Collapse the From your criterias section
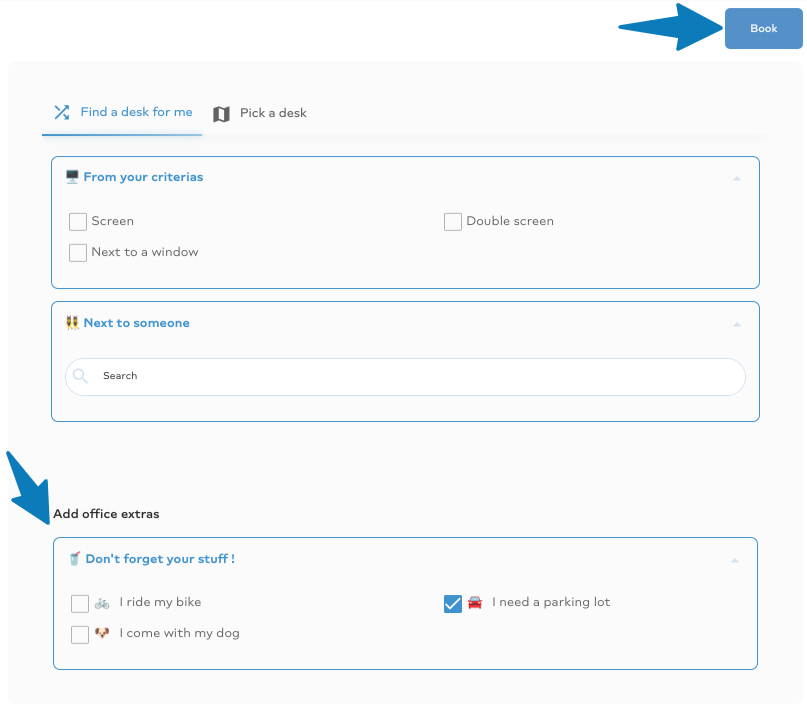Image resolution: width=807 pixels, height=713 pixels. point(736,179)
